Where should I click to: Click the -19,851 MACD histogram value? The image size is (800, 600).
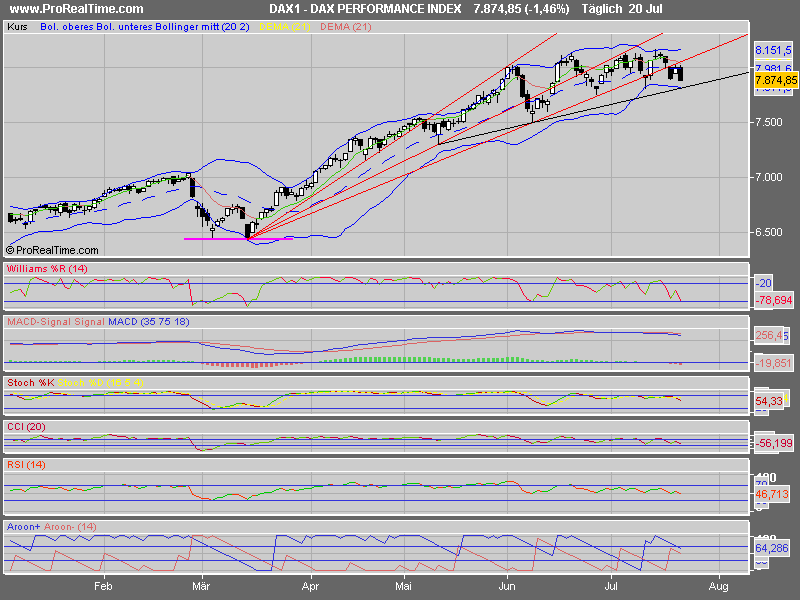point(773,363)
